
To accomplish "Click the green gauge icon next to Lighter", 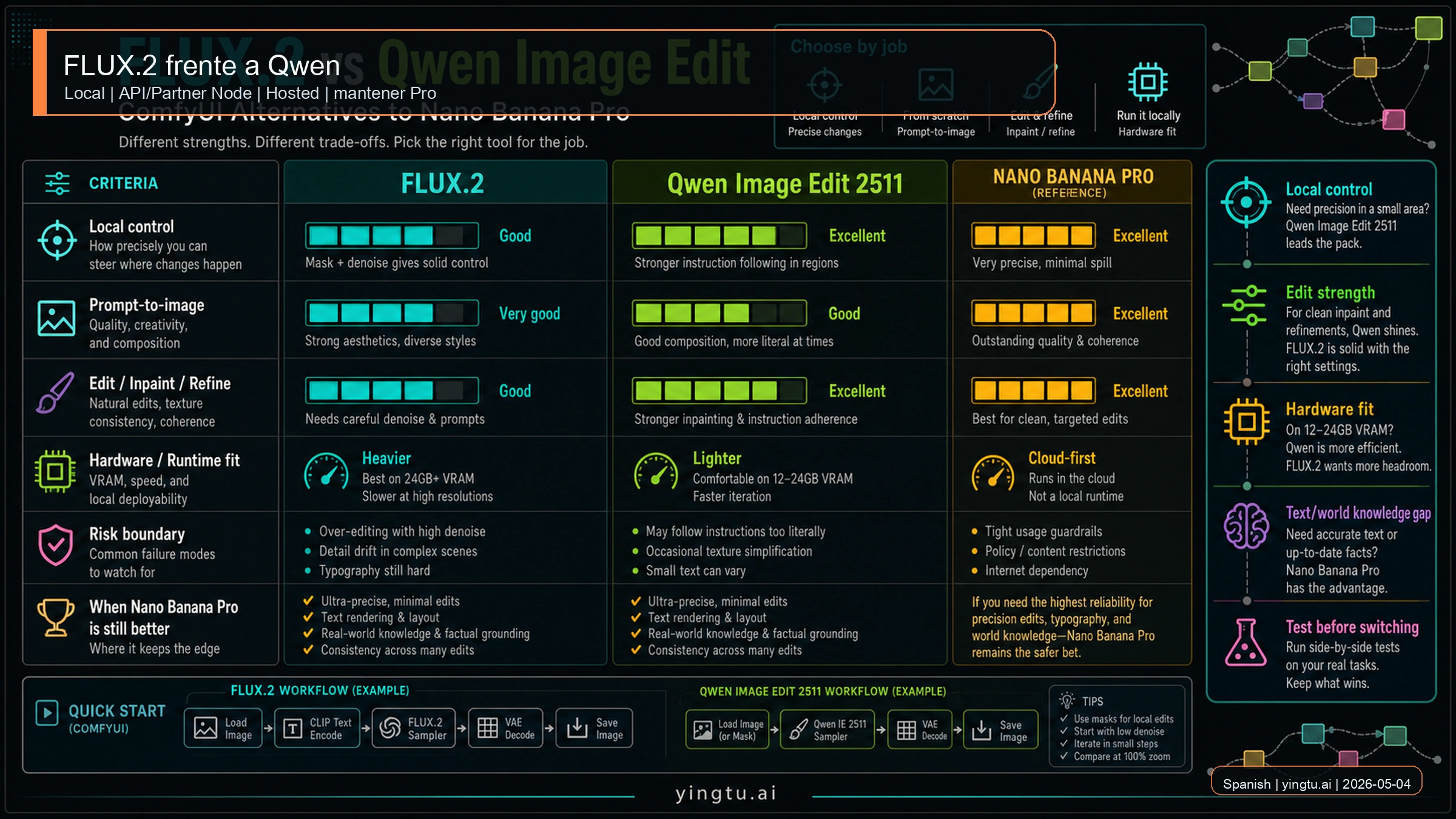I will [x=656, y=472].
